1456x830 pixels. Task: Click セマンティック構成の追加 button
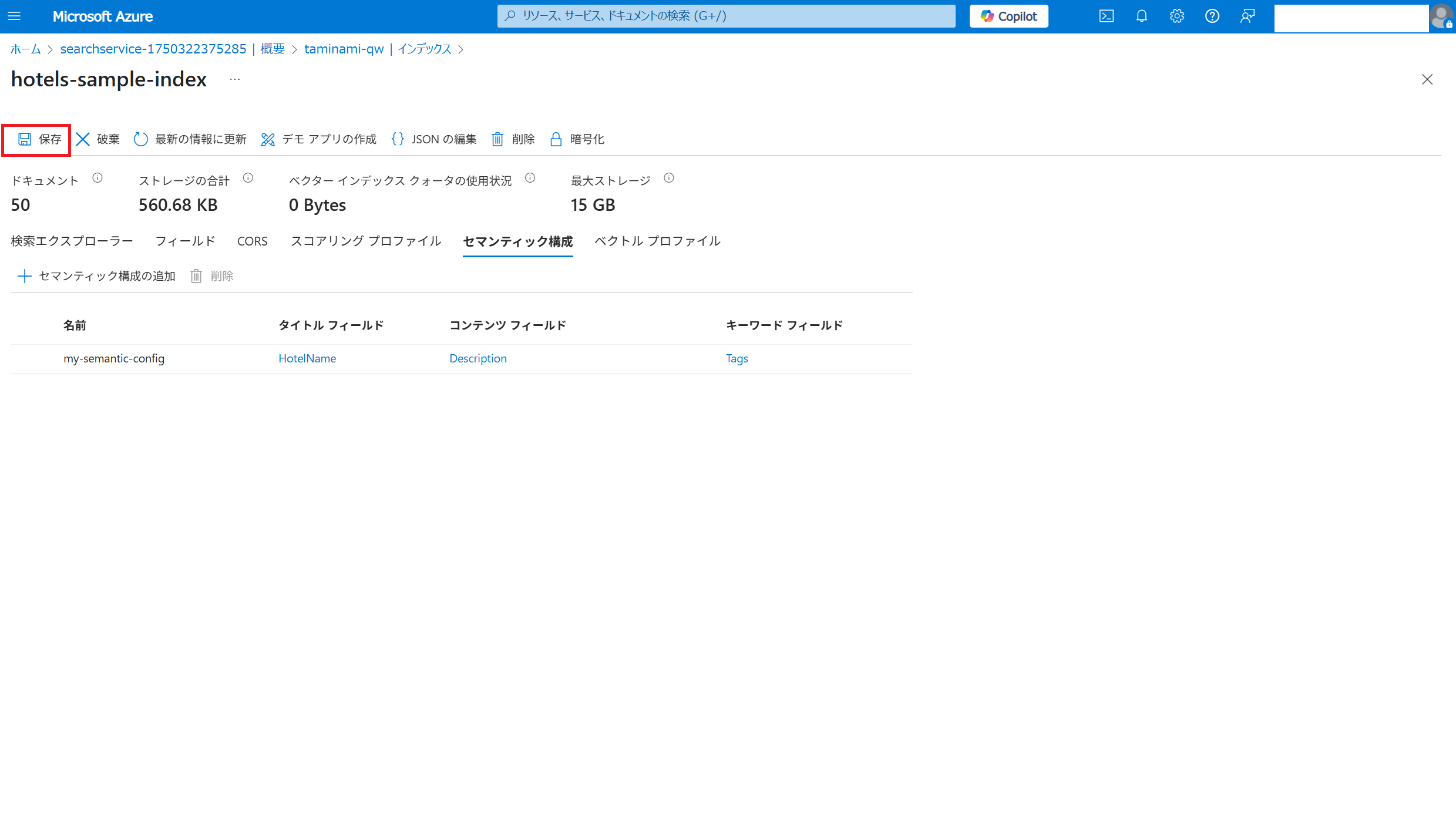(x=97, y=276)
